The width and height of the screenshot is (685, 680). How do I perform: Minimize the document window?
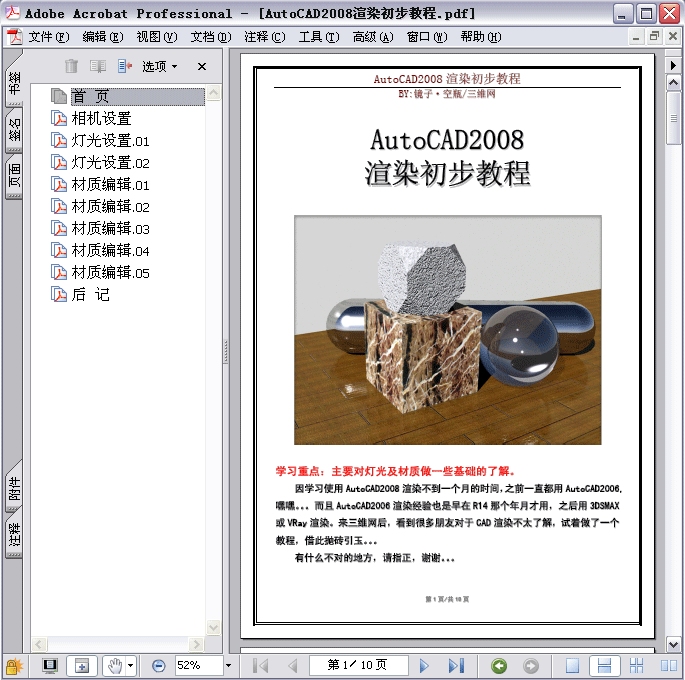(x=636, y=36)
